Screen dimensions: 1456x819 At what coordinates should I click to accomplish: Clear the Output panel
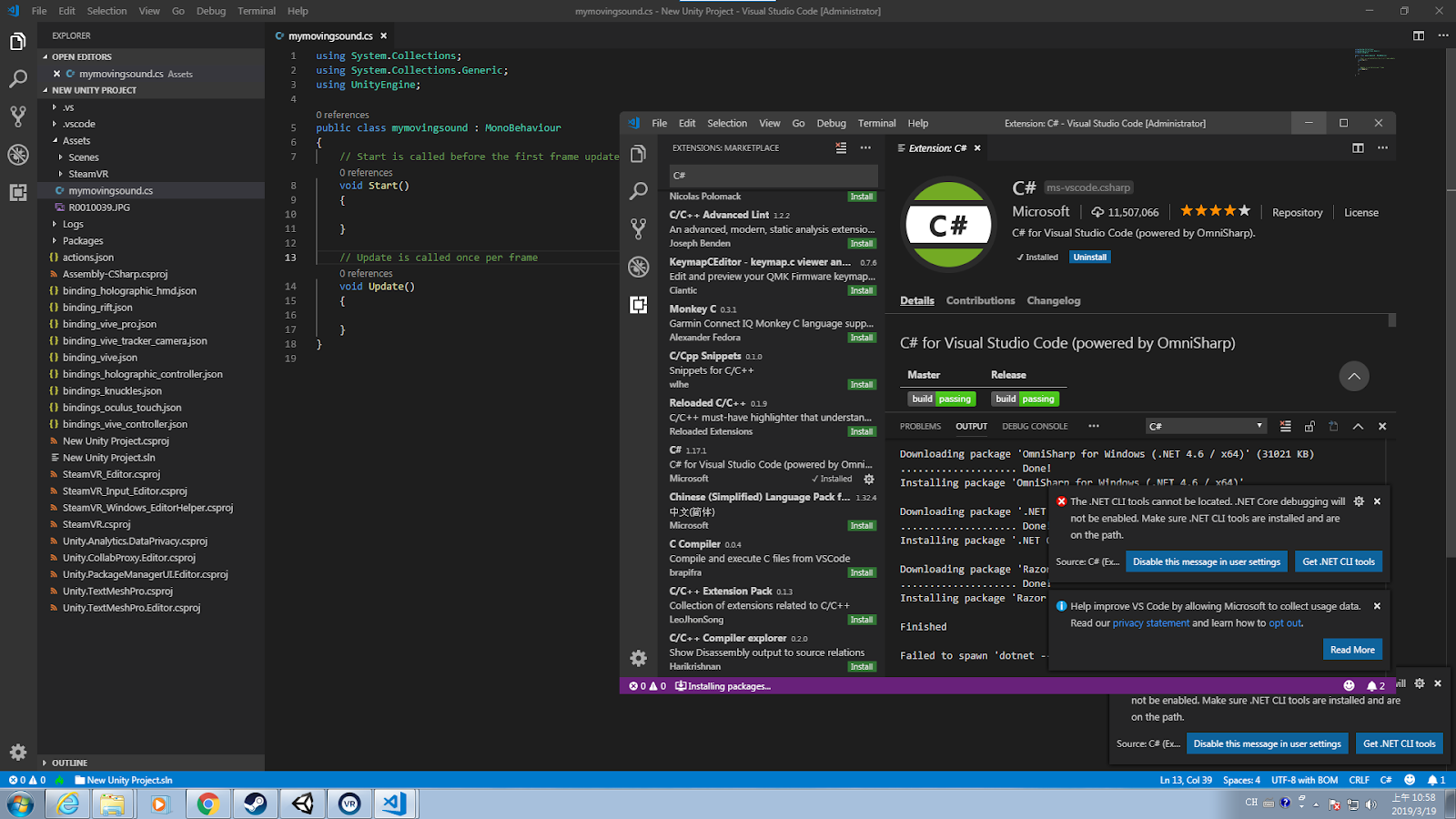pos(1285,426)
